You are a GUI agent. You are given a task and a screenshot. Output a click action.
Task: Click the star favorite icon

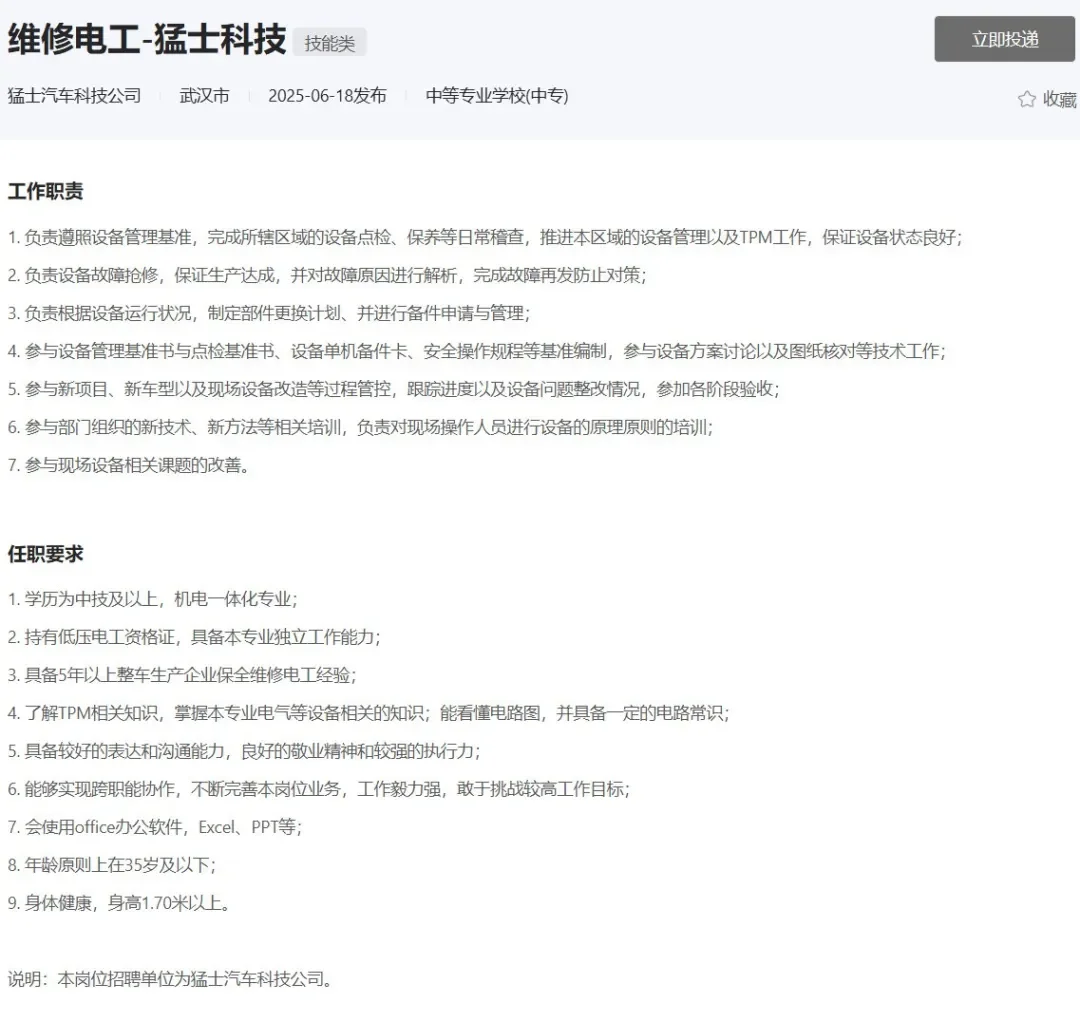[1026, 99]
